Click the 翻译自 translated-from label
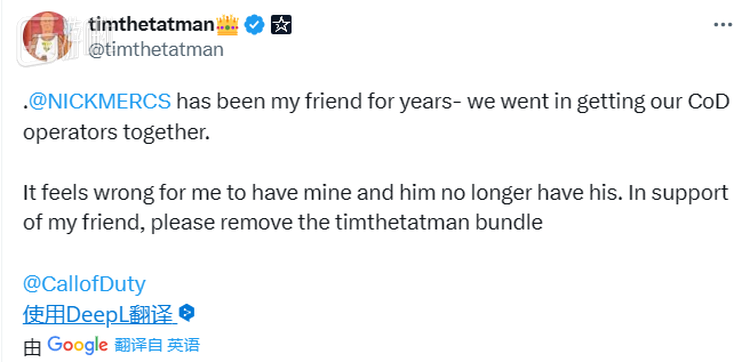The height and width of the screenshot is (362, 750). click(139, 345)
